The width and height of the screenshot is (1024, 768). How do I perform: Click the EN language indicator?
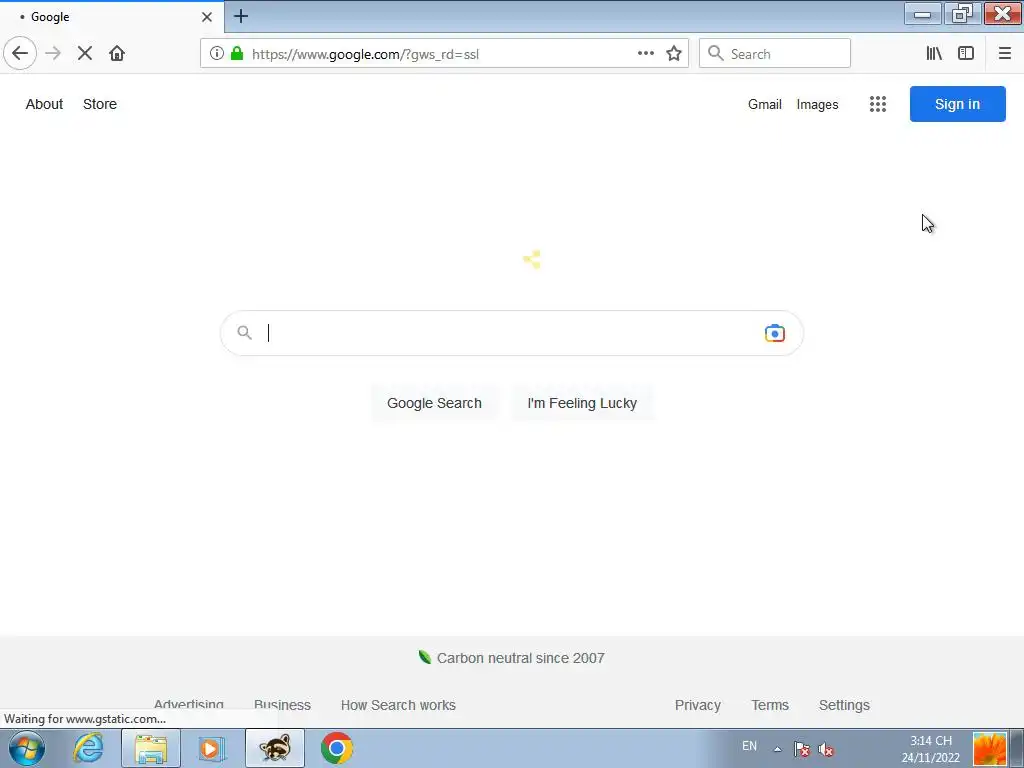pos(749,746)
